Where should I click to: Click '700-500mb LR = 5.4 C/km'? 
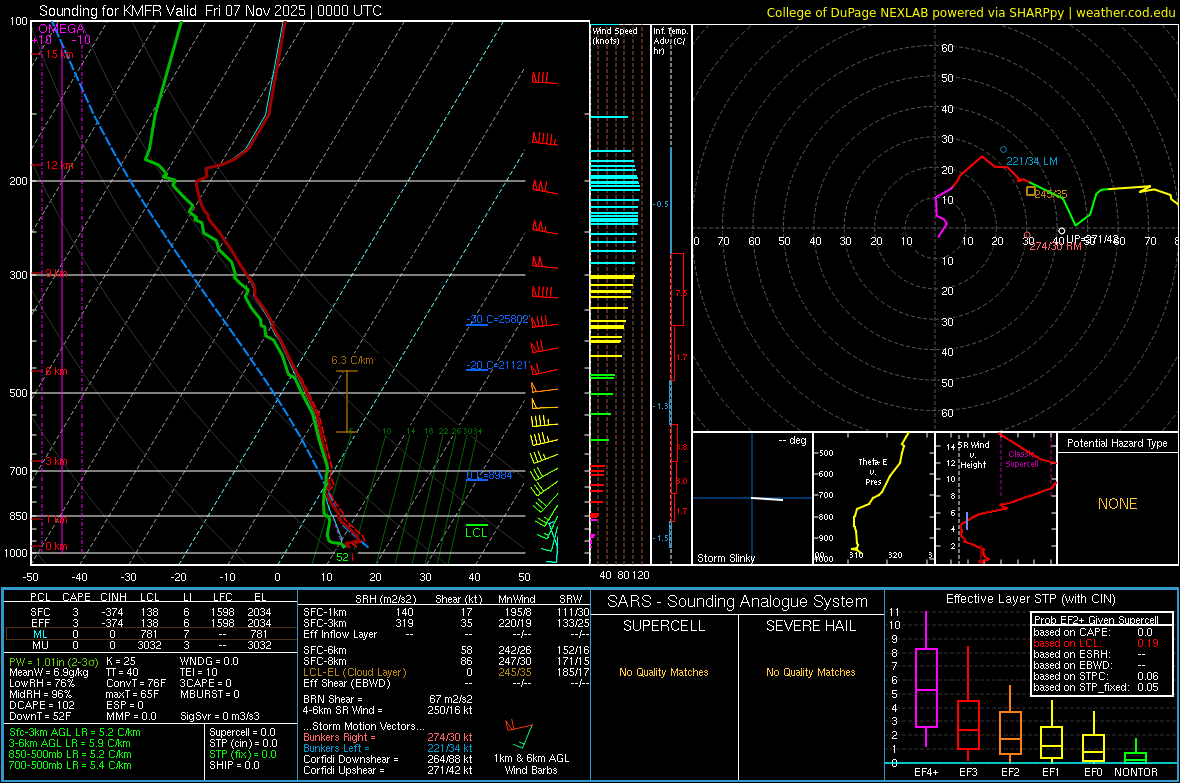70,765
